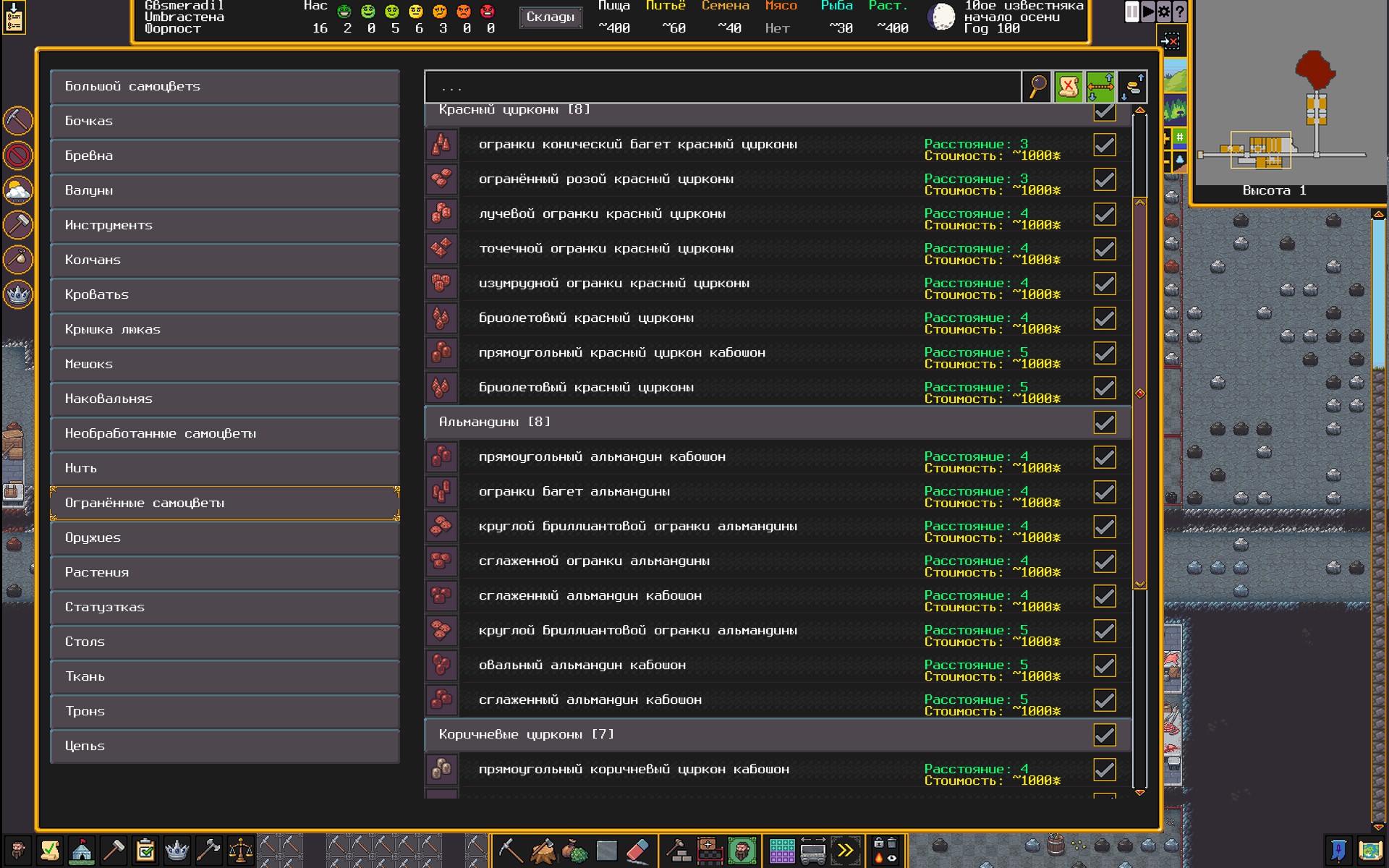
Task: Click the sort by value coins icon
Action: coord(1132,87)
